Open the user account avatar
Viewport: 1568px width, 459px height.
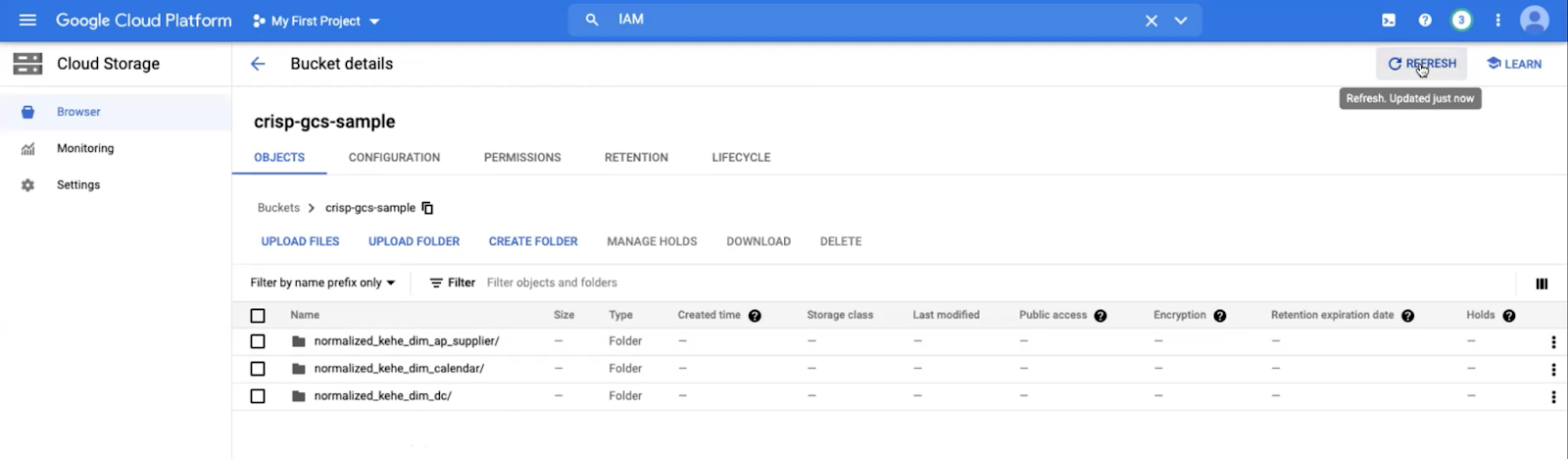coord(1534,20)
